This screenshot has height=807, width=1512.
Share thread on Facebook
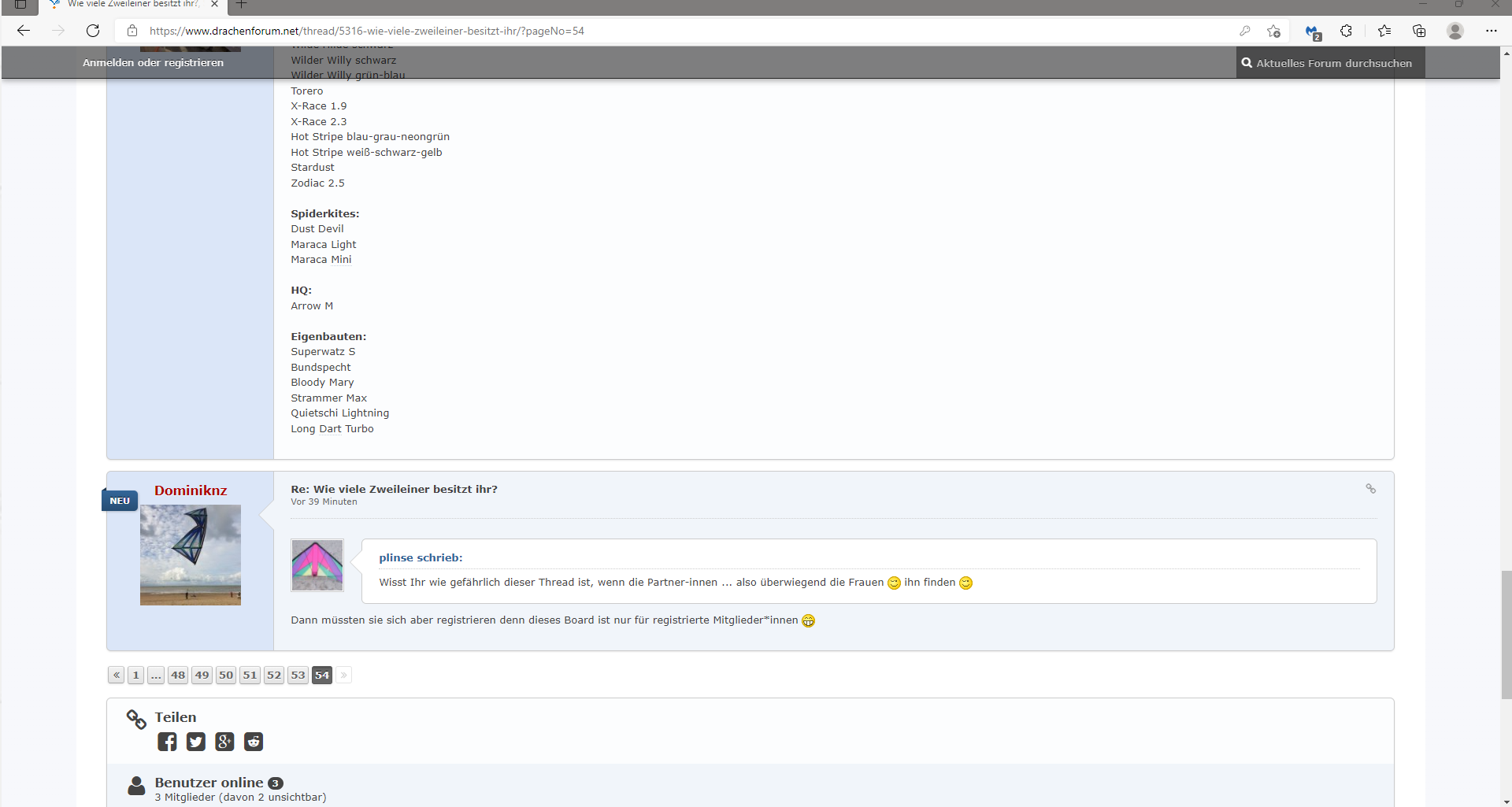(167, 742)
